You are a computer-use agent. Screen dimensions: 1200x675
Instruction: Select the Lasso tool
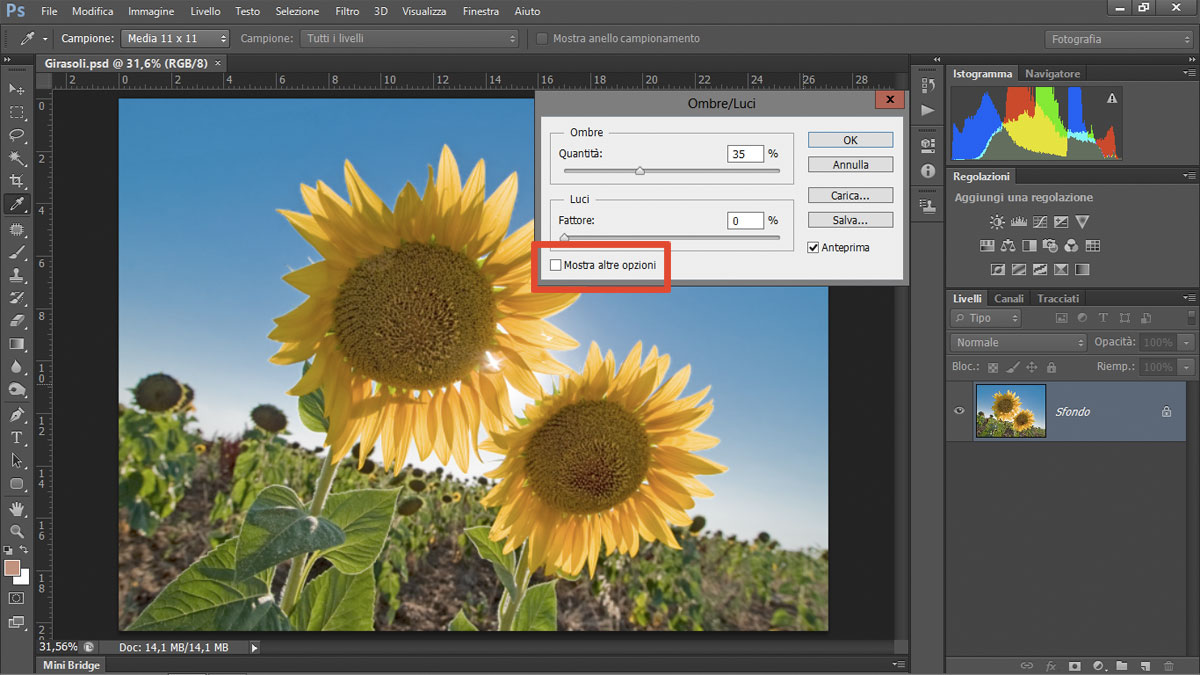17,135
